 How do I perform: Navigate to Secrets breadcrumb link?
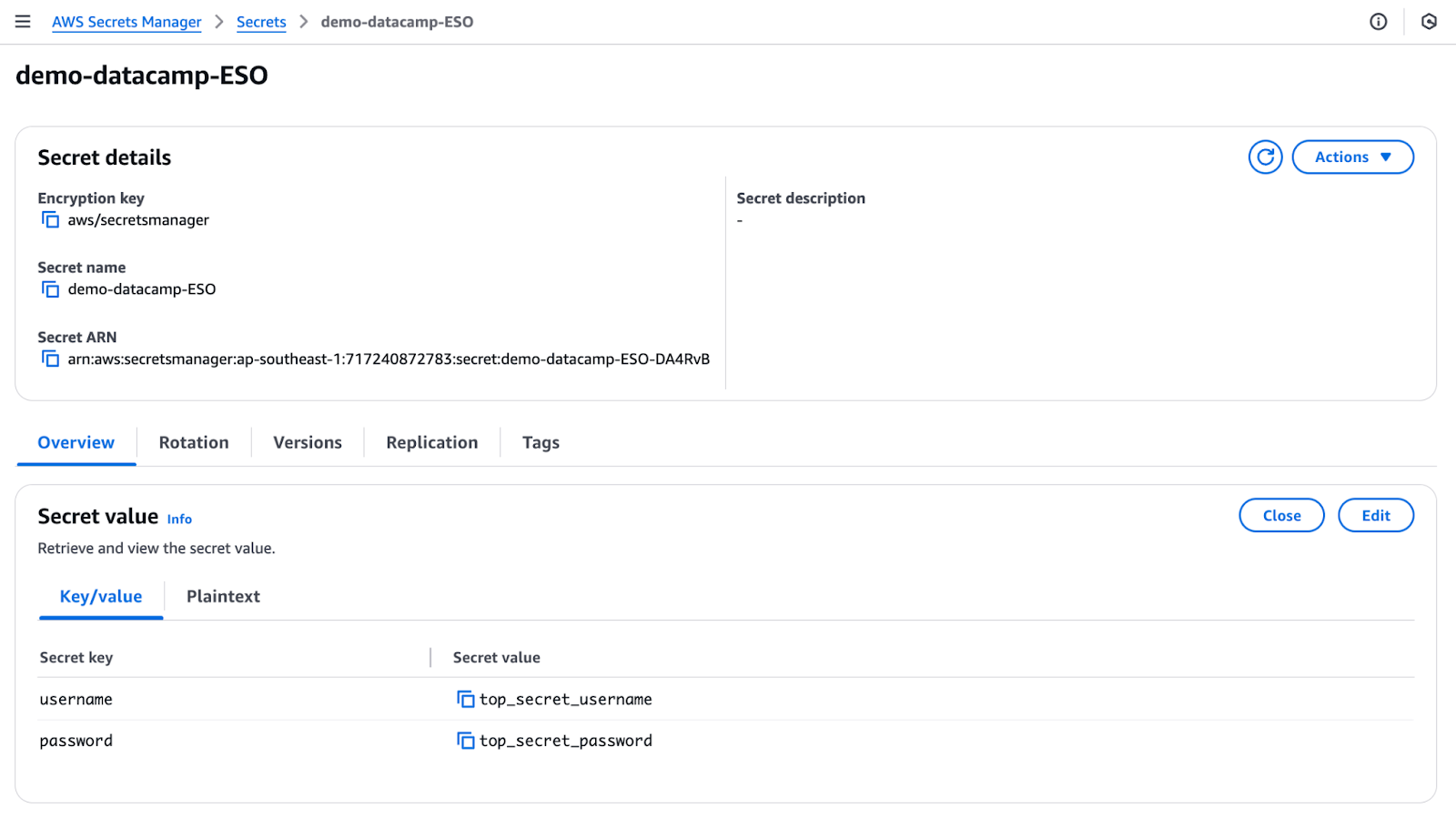[261, 22]
